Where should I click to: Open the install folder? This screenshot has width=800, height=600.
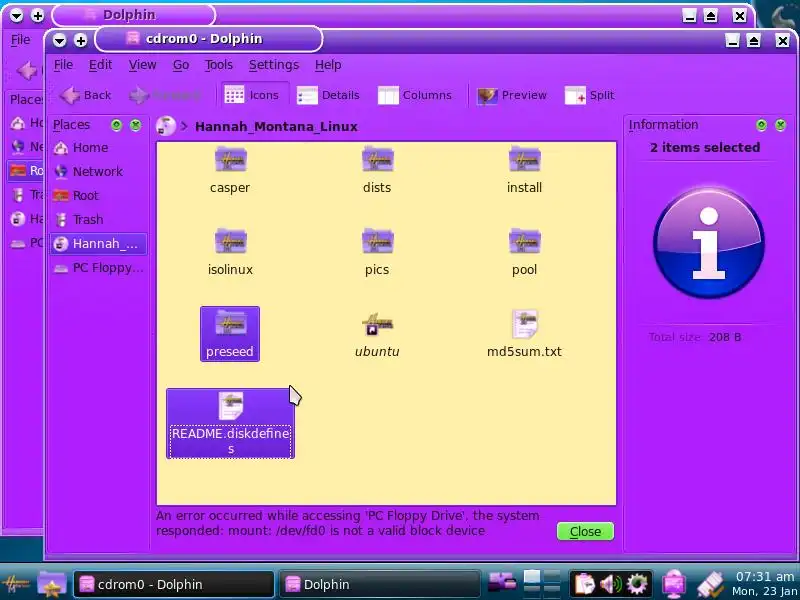(x=524, y=171)
